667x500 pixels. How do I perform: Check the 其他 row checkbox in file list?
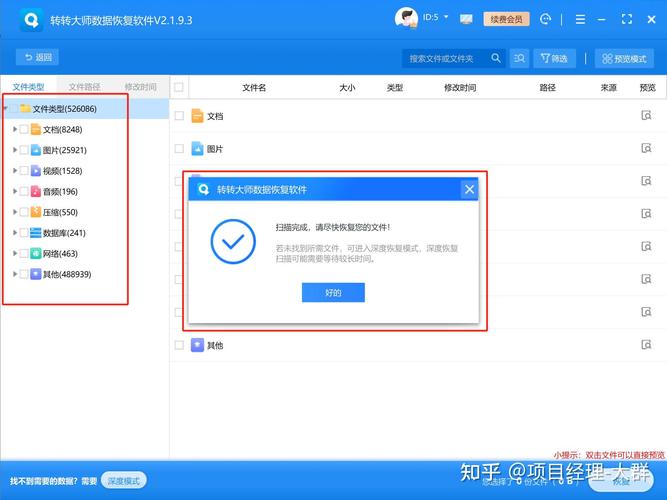179,345
